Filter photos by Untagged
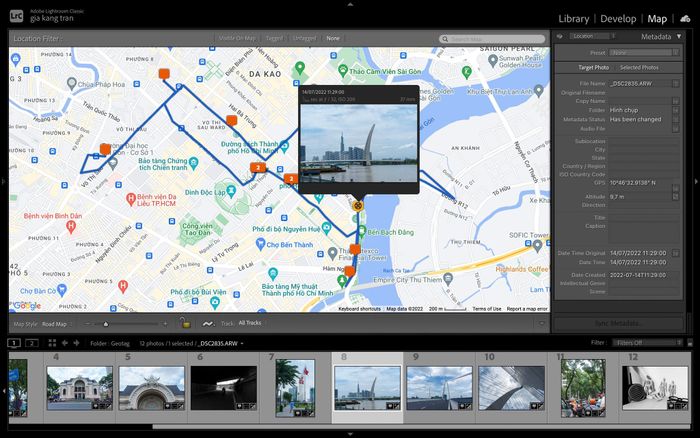Viewport: 700px width, 438px height. 304,38
